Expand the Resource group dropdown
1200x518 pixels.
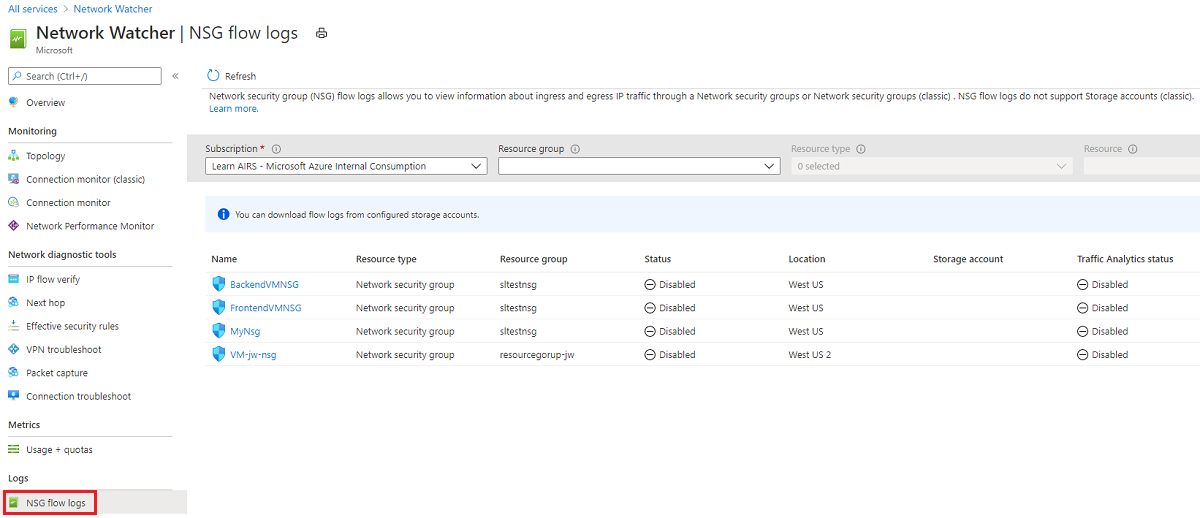pyautogui.click(x=639, y=166)
